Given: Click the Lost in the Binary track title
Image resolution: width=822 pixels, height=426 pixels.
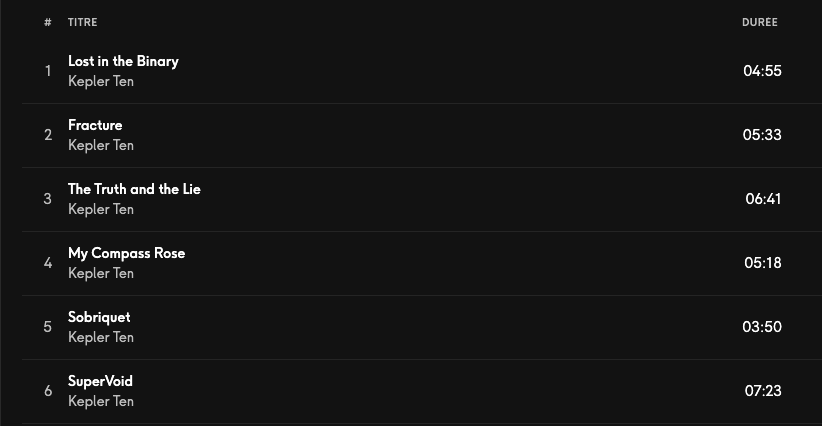Looking at the screenshot, I should click(x=123, y=61).
